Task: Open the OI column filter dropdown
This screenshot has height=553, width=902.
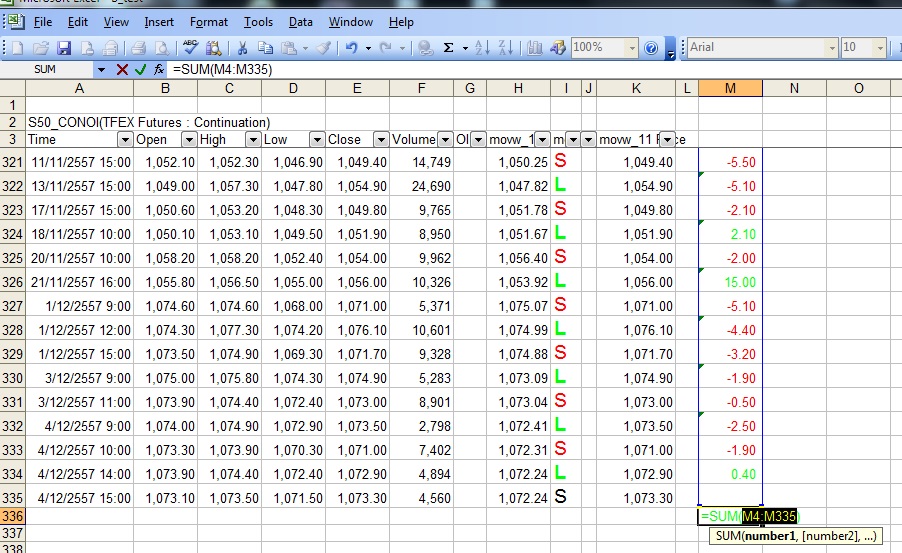Action: [x=478, y=140]
